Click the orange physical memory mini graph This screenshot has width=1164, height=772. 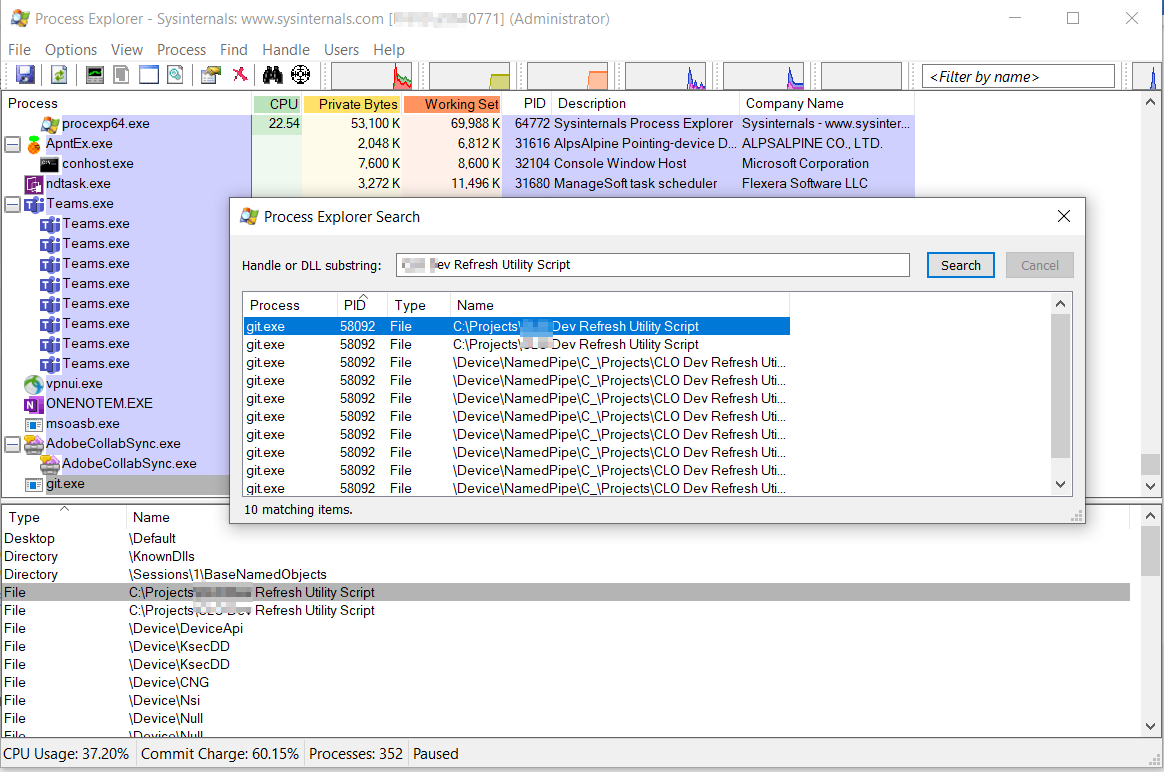[567, 76]
